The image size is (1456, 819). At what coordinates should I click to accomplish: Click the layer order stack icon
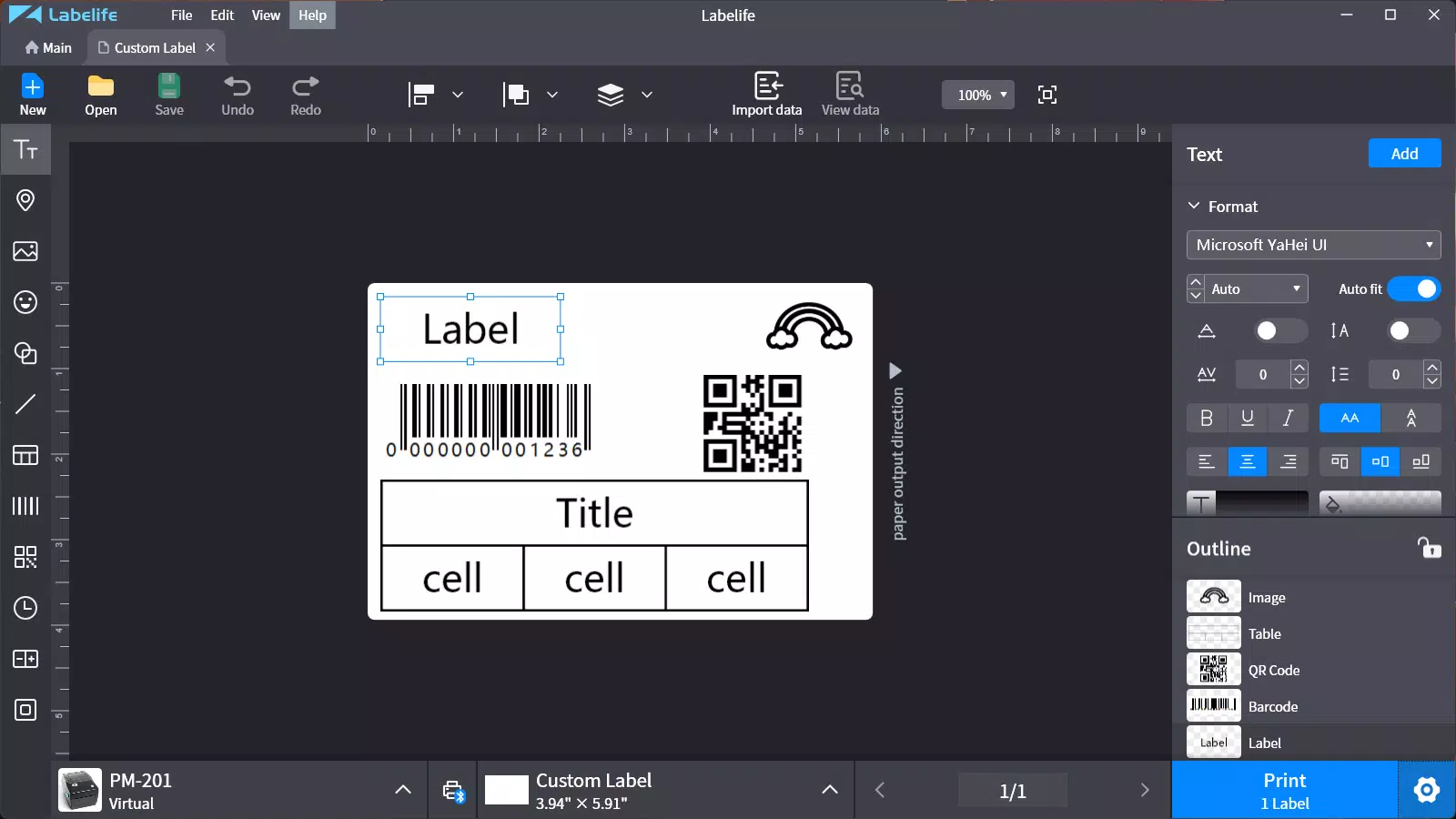(x=611, y=95)
